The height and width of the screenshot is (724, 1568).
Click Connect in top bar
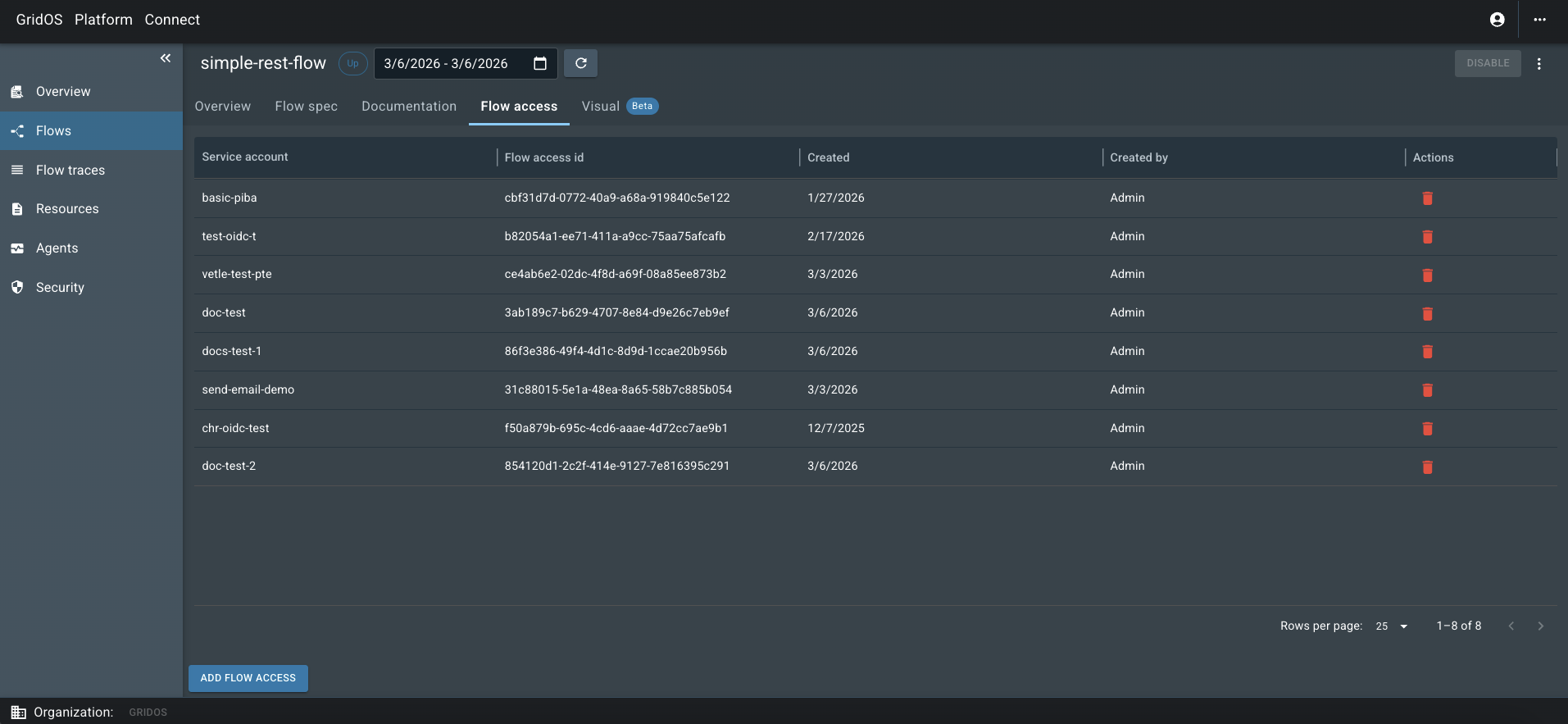point(172,20)
